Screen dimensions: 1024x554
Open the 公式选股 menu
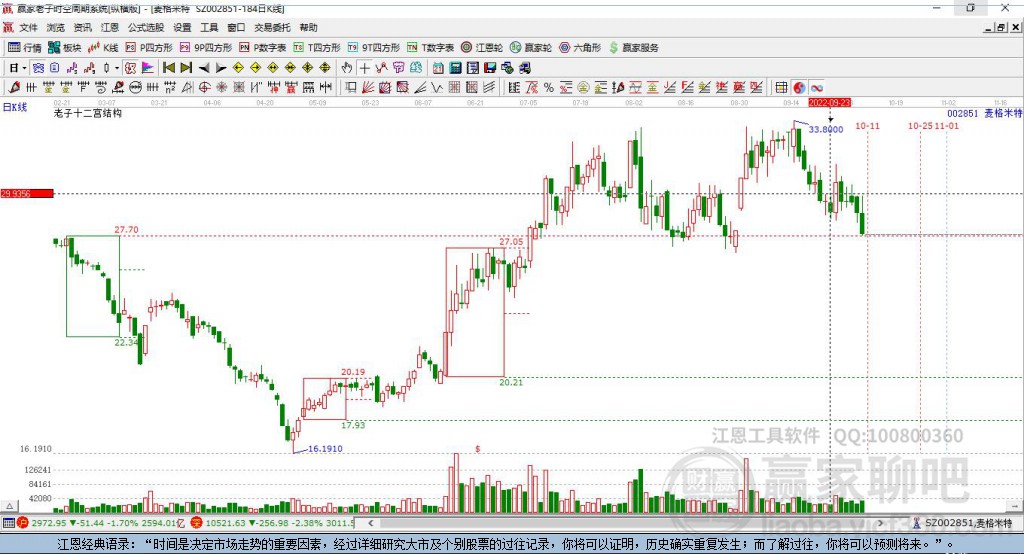click(x=146, y=27)
